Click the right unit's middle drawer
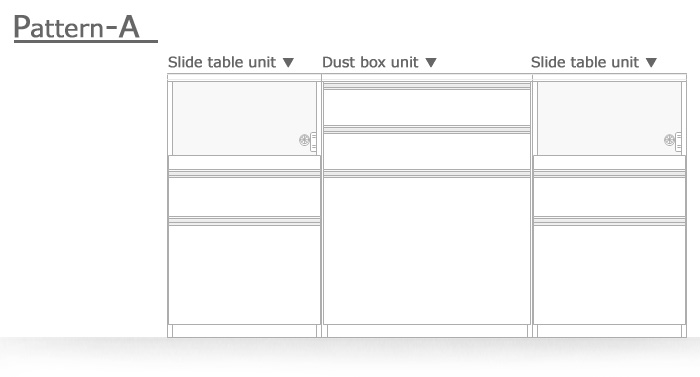Viewport: 700px width, 377px height. pos(609,197)
